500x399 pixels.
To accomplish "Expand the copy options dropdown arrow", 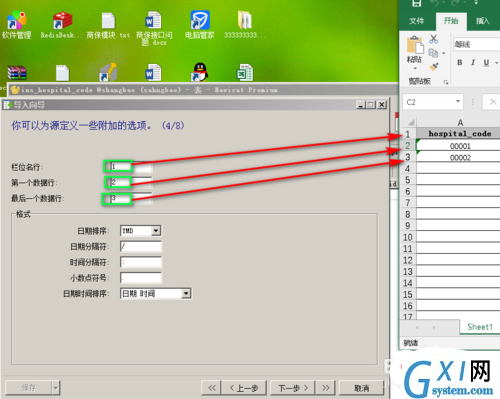I will 443,53.
